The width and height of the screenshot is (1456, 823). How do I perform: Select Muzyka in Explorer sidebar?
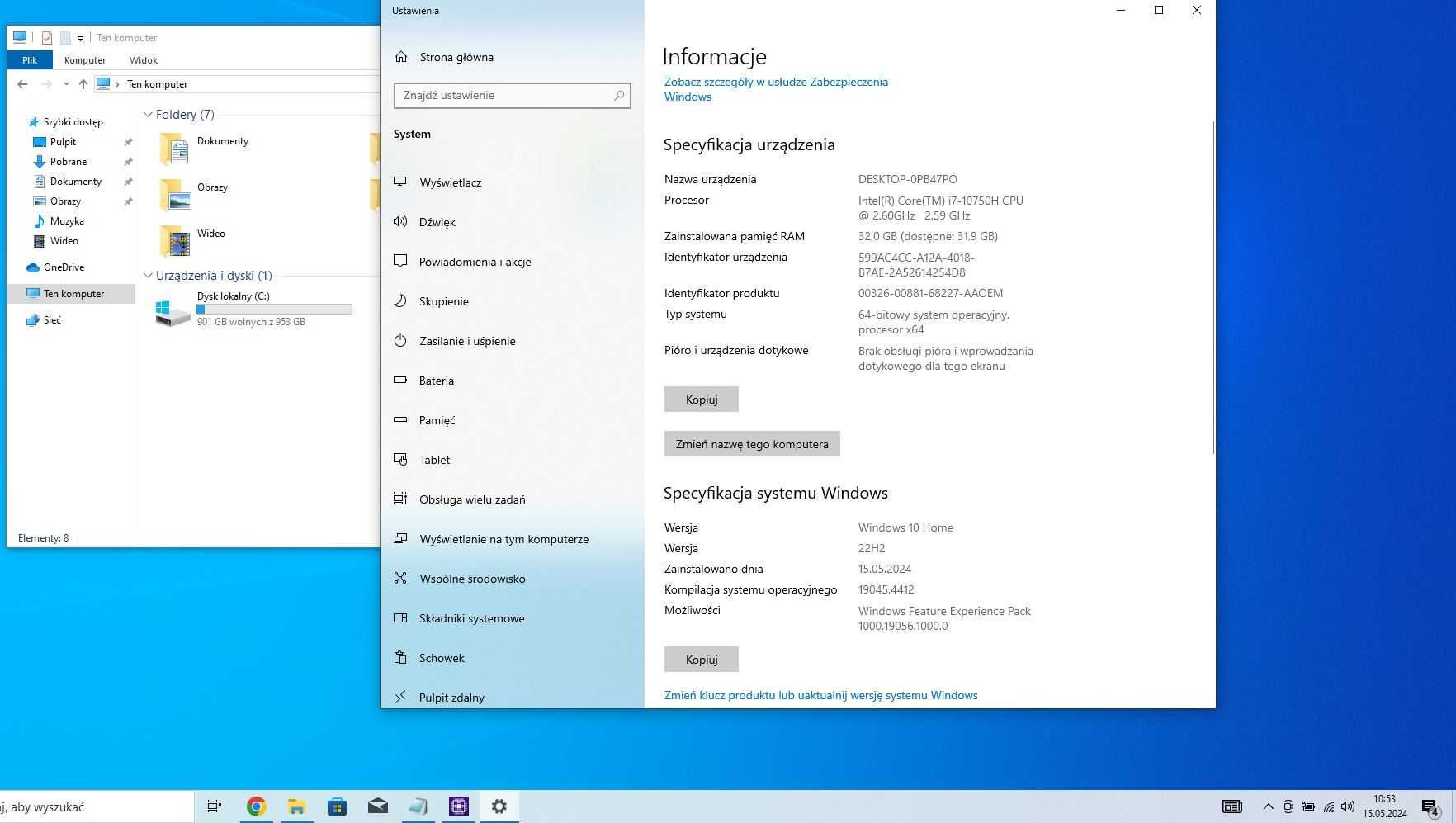click(x=67, y=221)
